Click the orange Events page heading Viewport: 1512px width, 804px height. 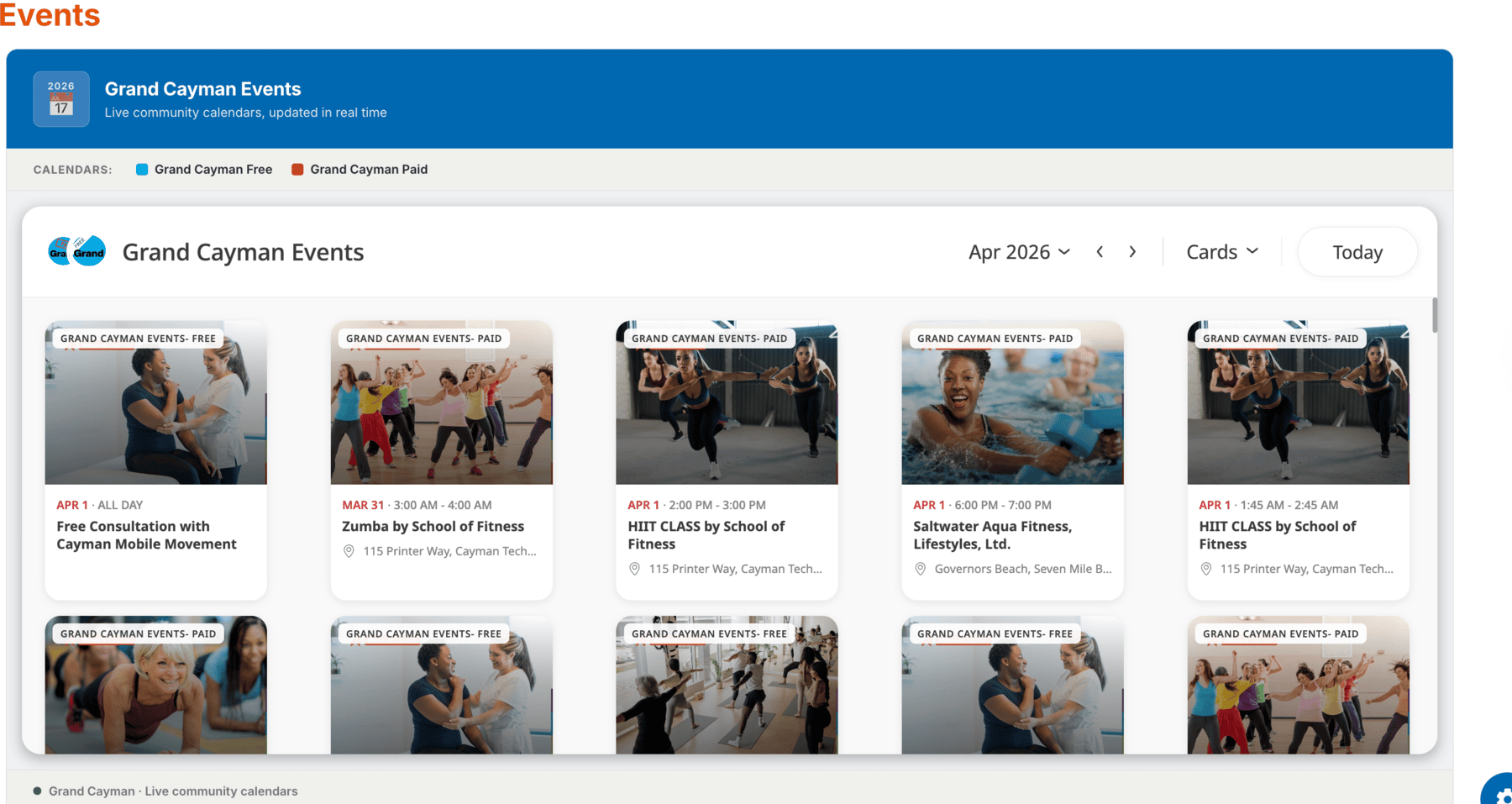click(50, 14)
